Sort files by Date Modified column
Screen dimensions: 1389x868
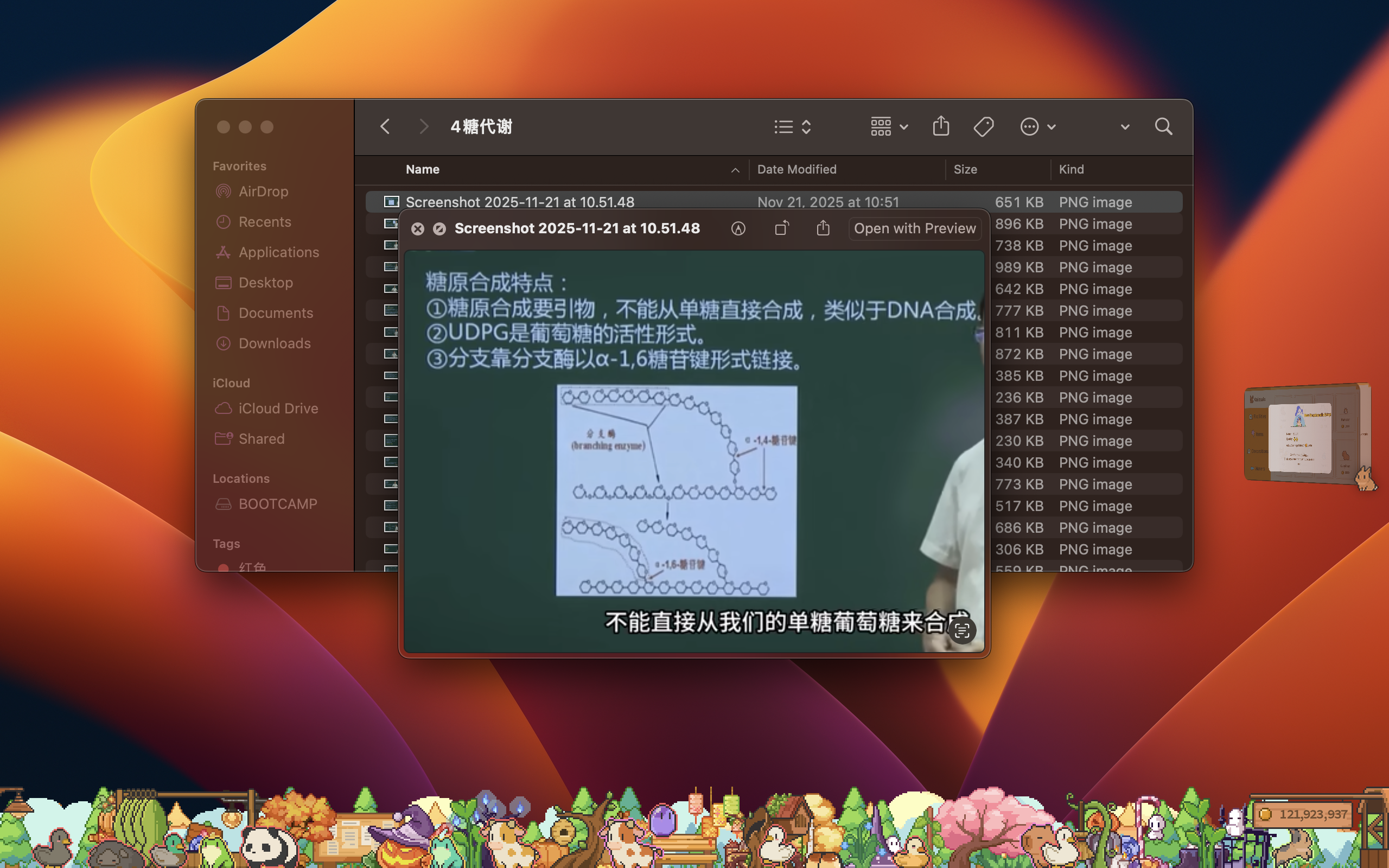pyautogui.click(x=797, y=169)
